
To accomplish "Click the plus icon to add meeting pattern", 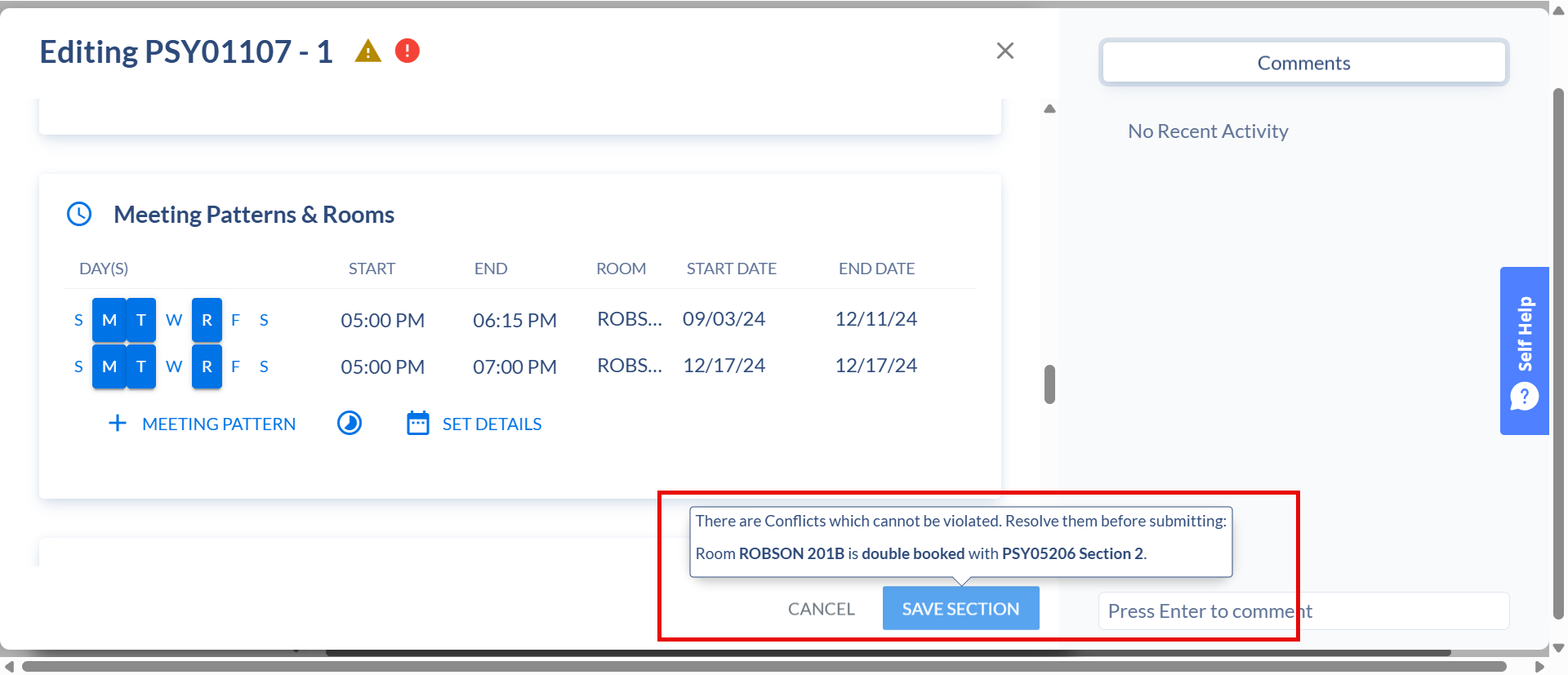I will point(118,423).
